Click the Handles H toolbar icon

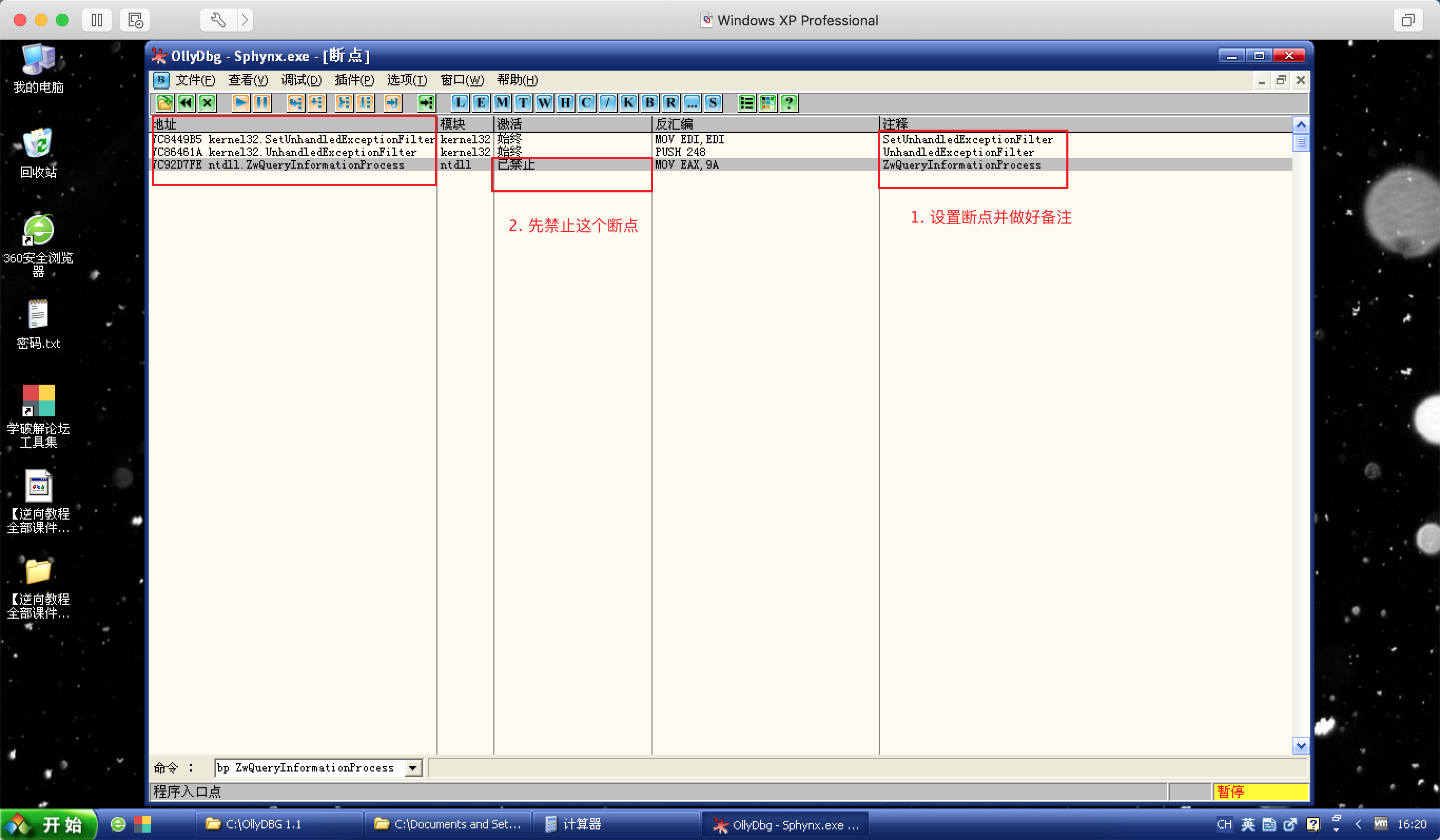(x=565, y=103)
